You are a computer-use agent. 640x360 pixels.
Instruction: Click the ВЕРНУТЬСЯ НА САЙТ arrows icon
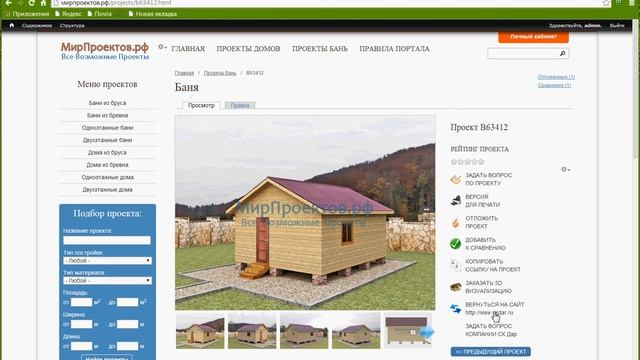[456, 309]
